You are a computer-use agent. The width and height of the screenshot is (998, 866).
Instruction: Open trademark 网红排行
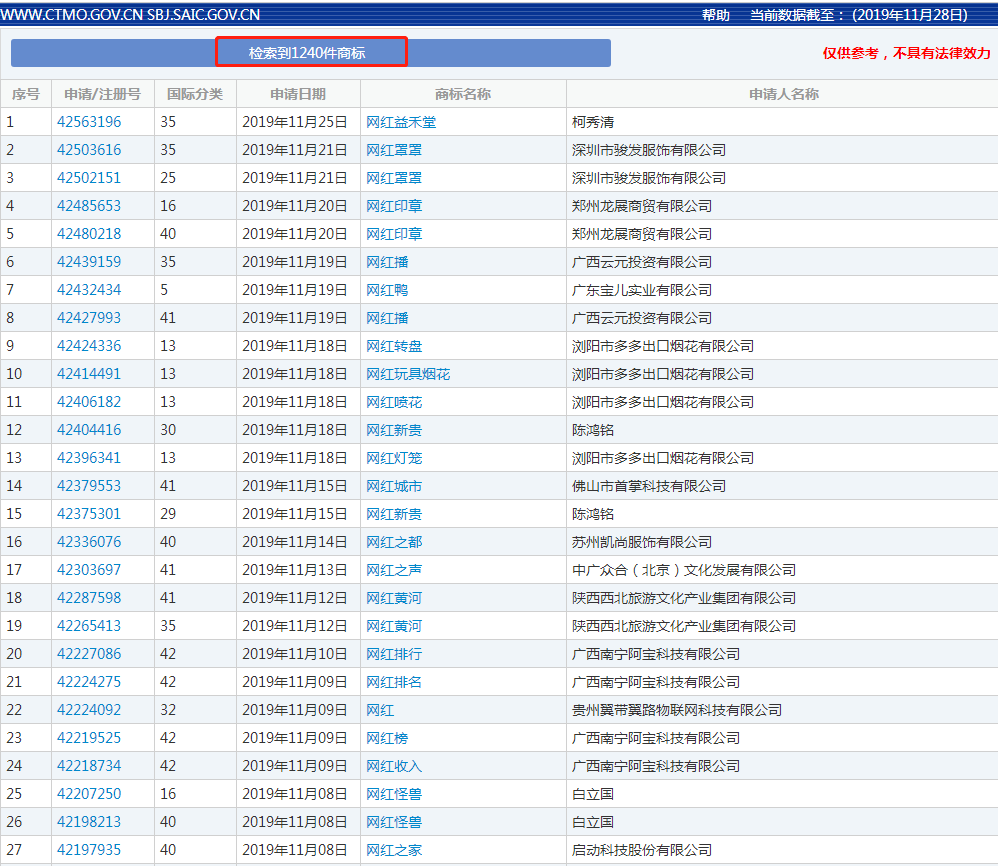click(394, 653)
